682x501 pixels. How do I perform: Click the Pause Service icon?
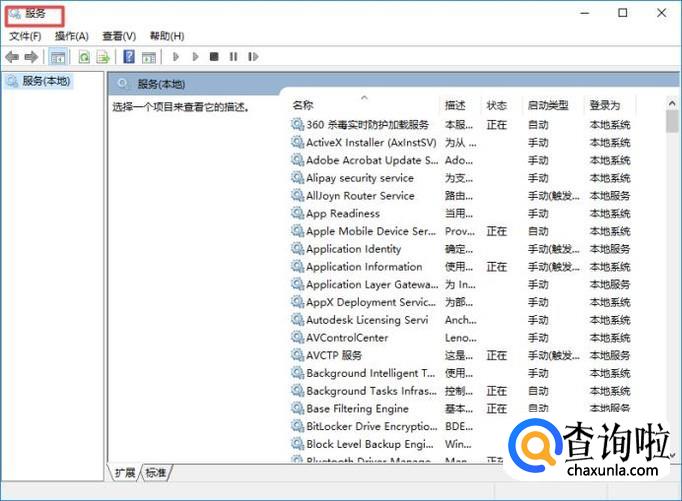[x=234, y=57]
